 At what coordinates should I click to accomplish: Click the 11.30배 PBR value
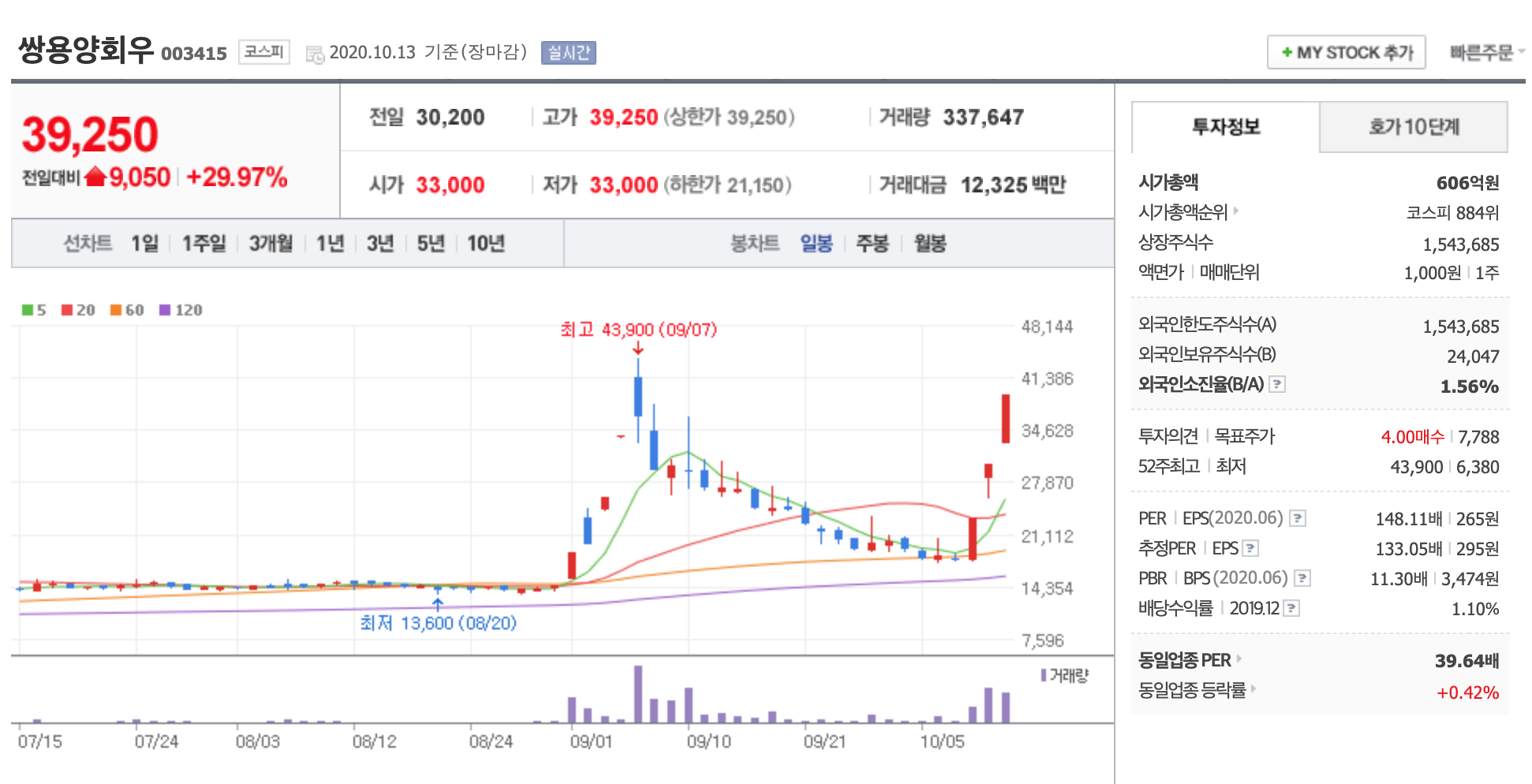click(x=1399, y=579)
